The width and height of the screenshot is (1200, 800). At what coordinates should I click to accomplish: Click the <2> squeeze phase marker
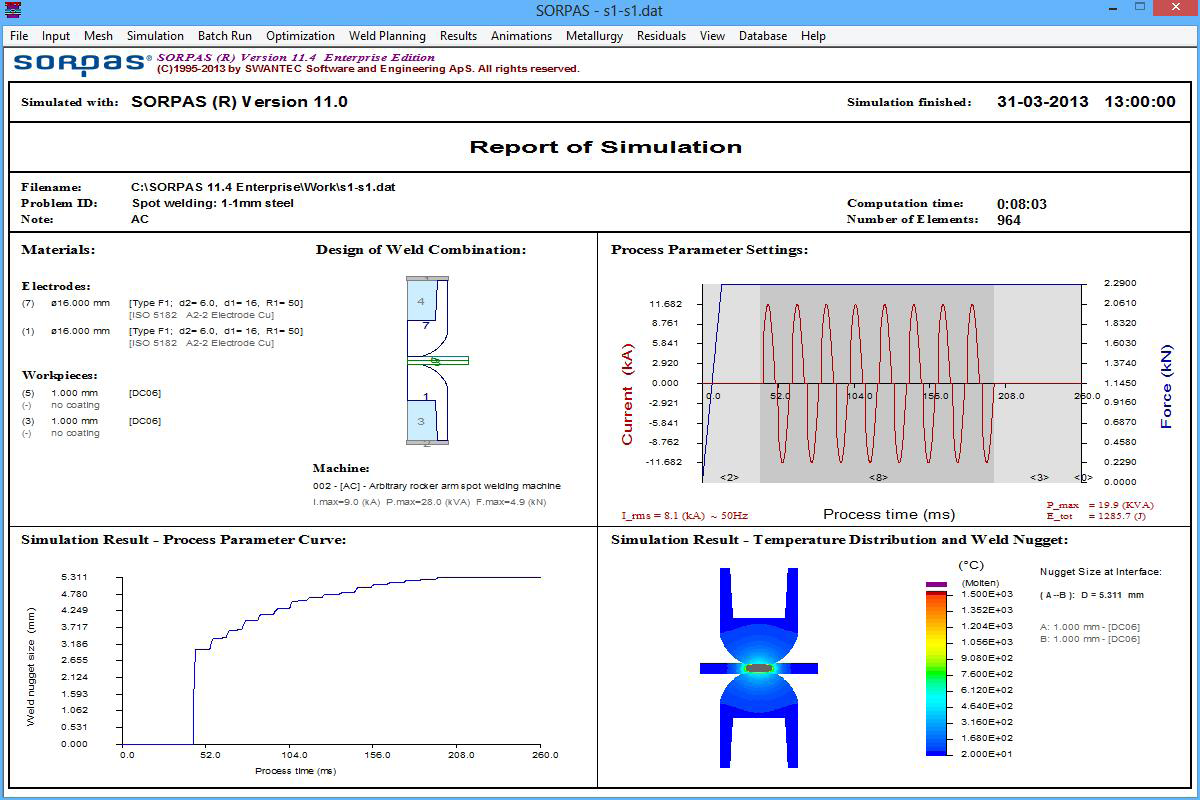(729, 478)
